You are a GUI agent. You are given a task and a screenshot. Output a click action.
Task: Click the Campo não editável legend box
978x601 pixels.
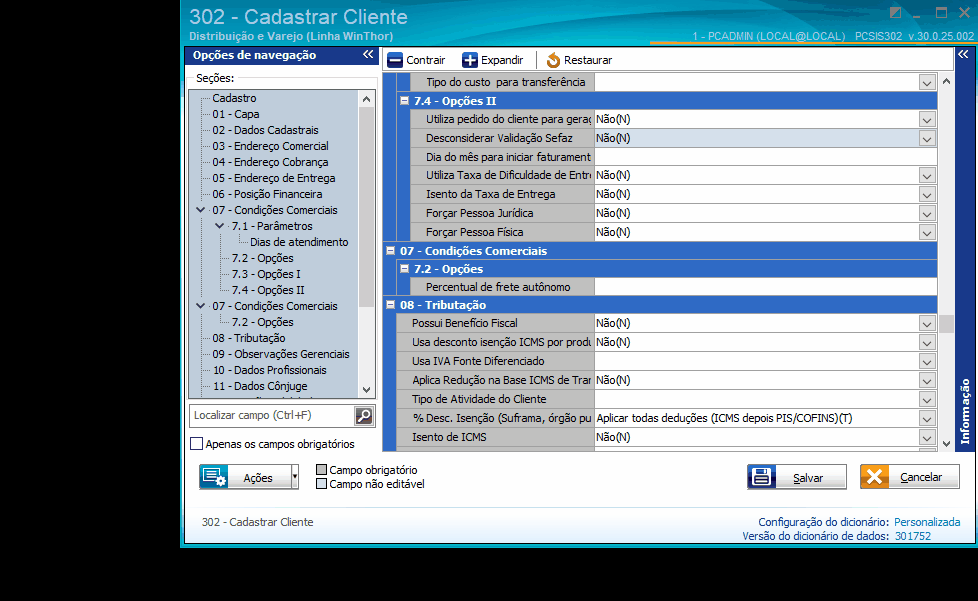click(x=322, y=484)
